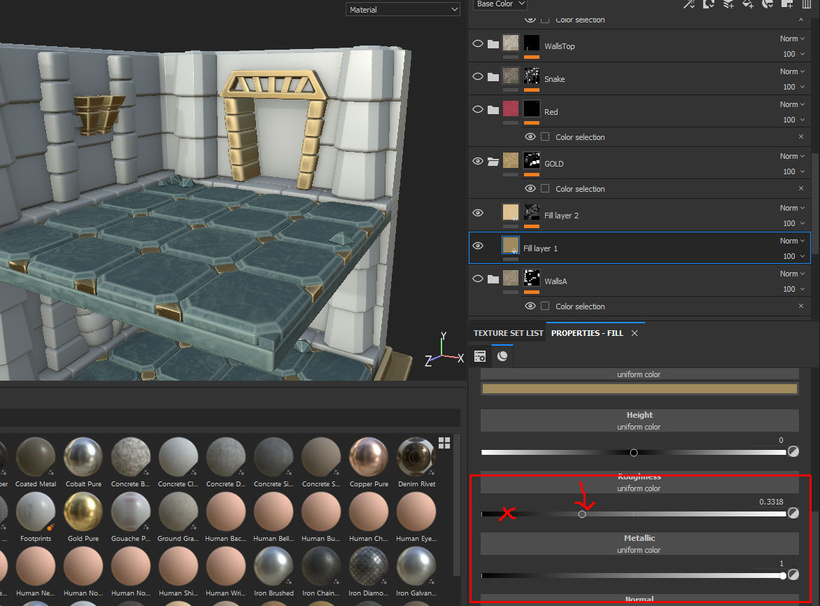Open the GOLD folder icon
Image resolution: width=820 pixels, height=606 pixels.
[493, 162]
